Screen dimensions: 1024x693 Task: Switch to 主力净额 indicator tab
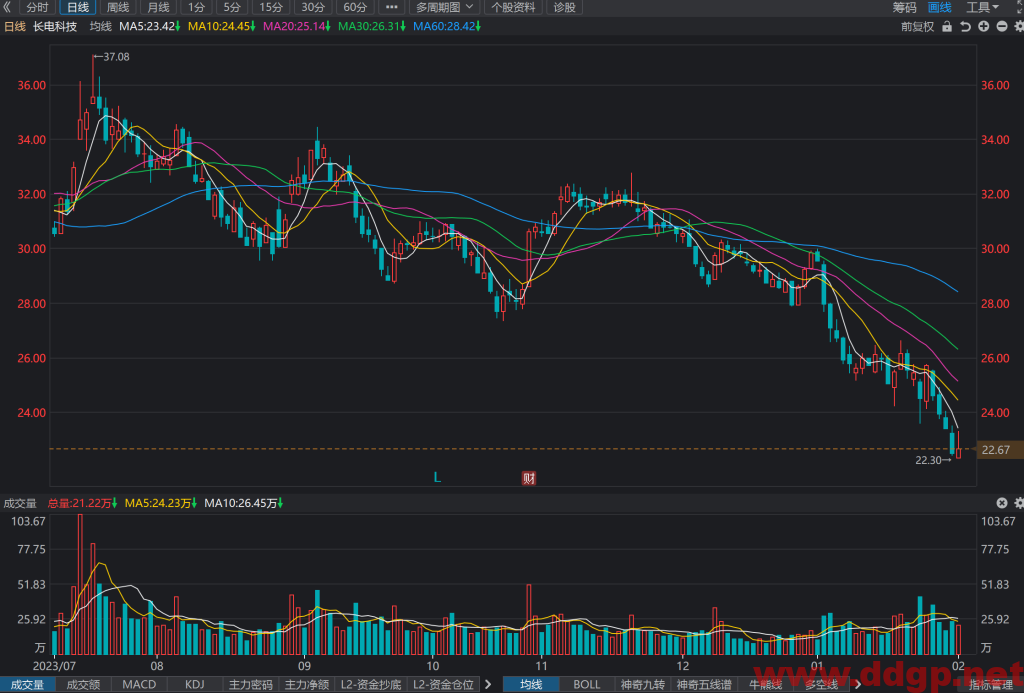point(307,685)
